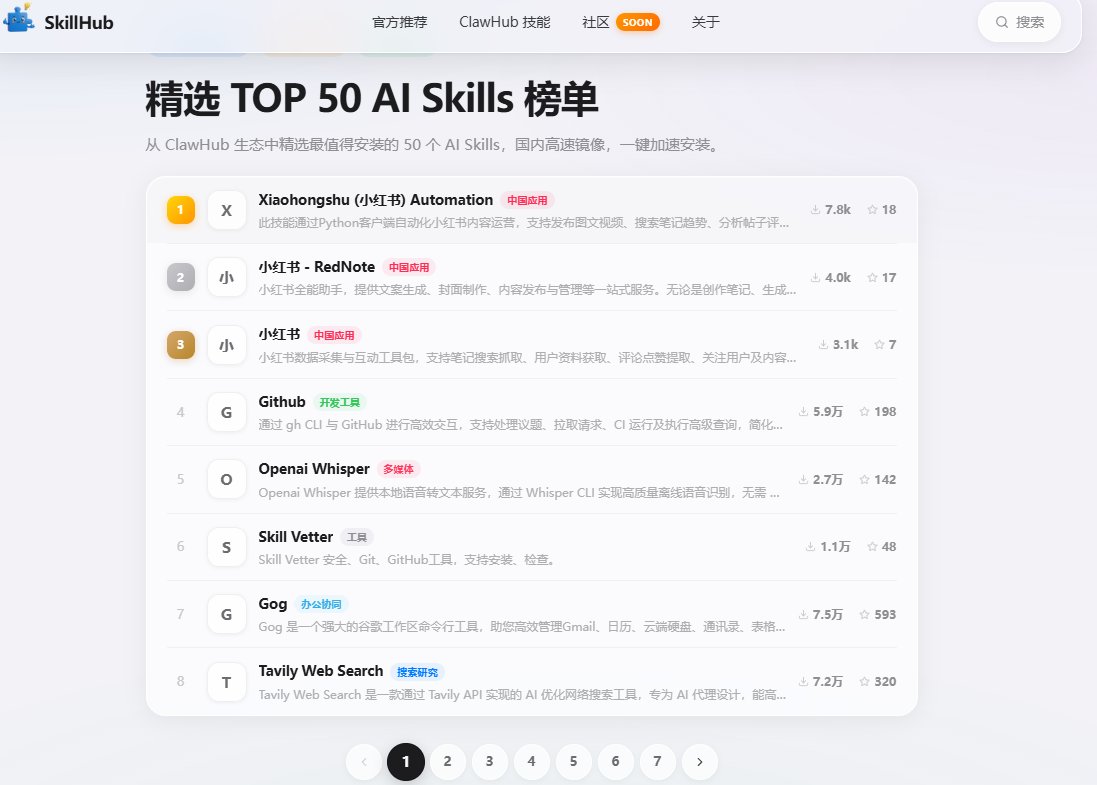Open the Gog skill title

[x=273, y=604]
